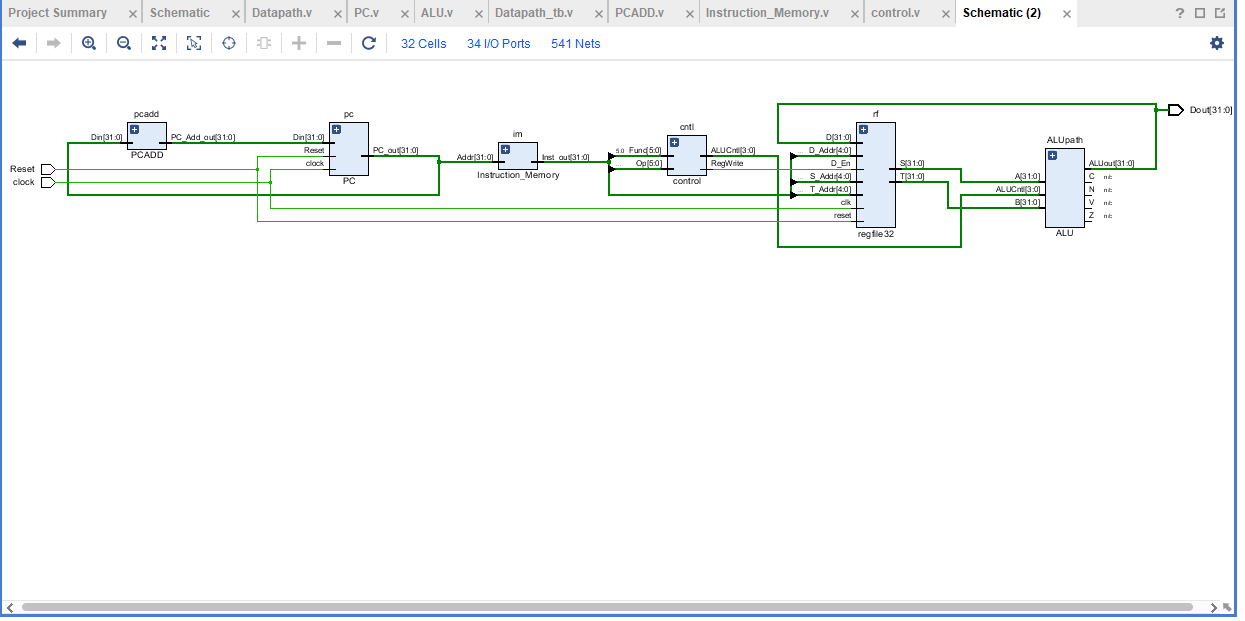This screenshot has width=1245, height=621.
Task: Open the Project Summary tab
Action: pos(57,13)
